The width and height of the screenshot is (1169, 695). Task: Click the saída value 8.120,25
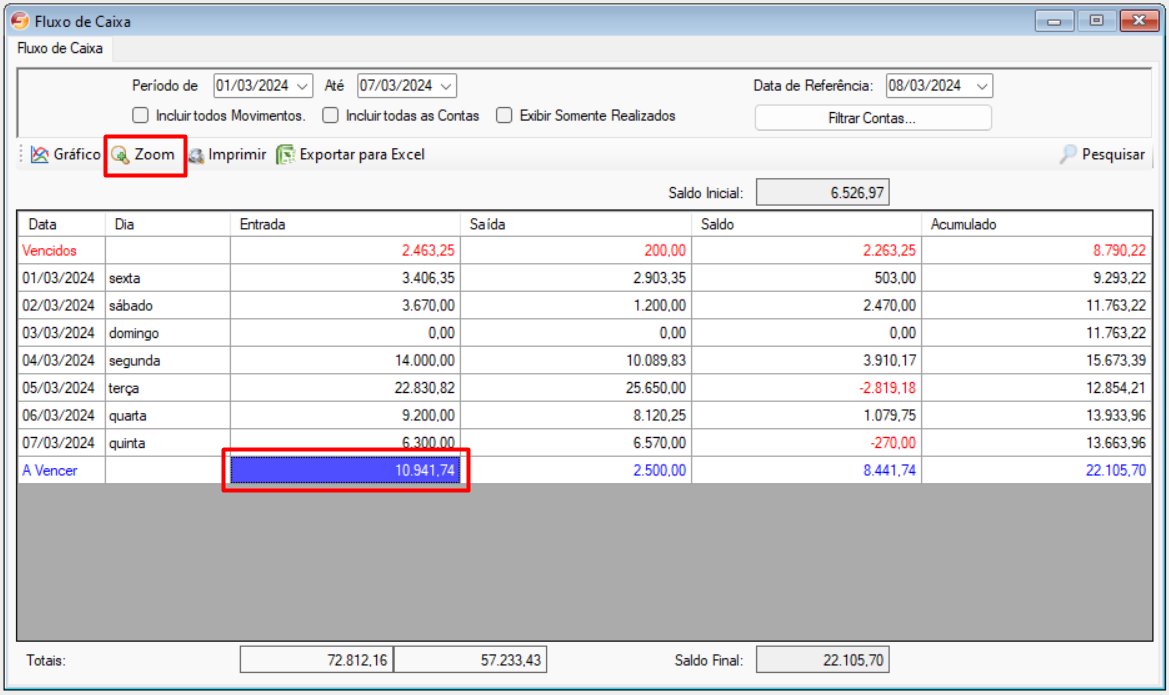pyautogui.click(x=576, y=416)
